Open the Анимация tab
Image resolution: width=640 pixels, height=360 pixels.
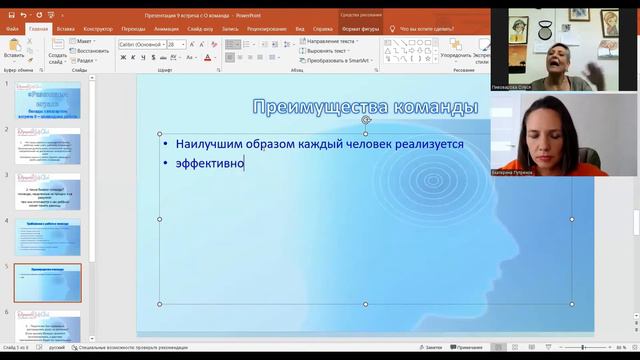point(167,29)
